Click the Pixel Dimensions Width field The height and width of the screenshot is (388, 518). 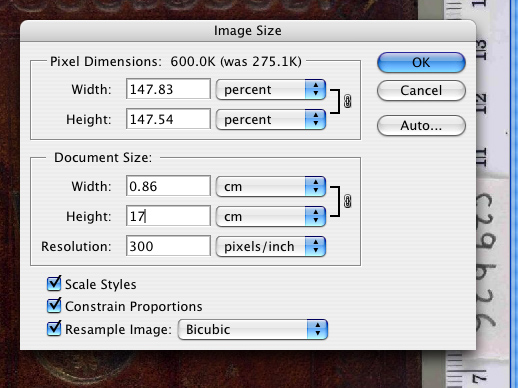[x=168, y=89]
